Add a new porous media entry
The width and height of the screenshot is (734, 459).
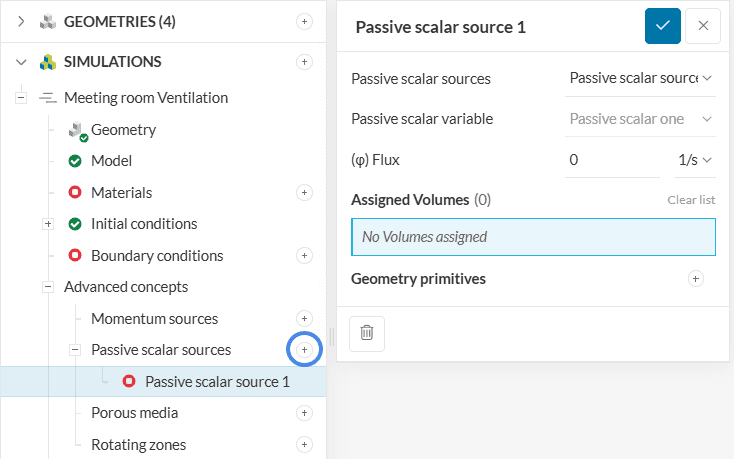305,413
